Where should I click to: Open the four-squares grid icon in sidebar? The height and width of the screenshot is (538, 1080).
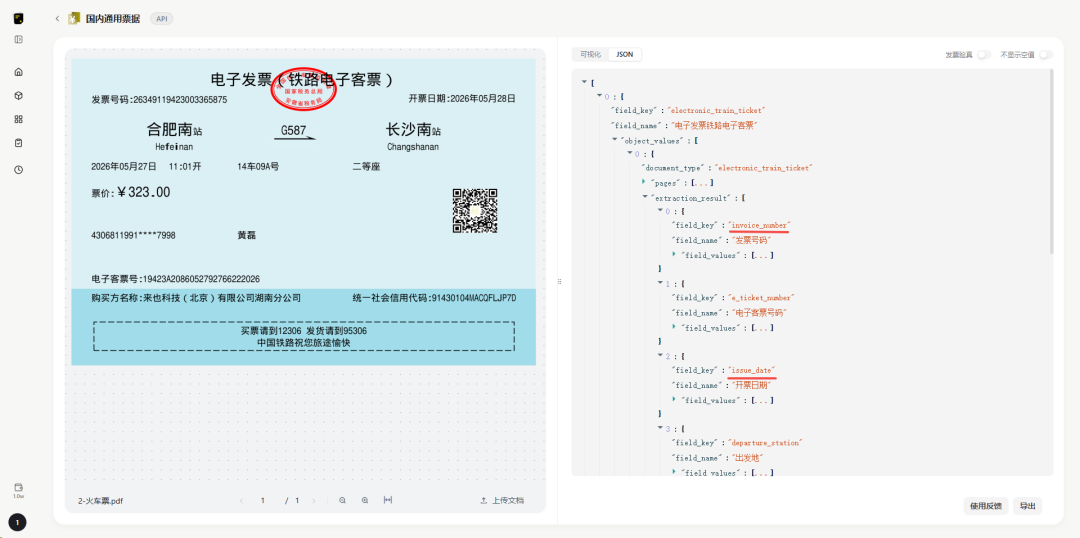tap(19, 119)
